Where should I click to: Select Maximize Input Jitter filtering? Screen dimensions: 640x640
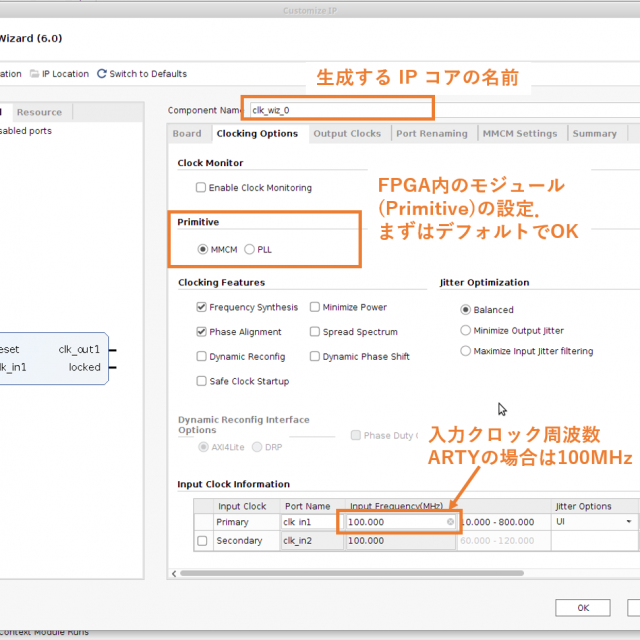466,351
